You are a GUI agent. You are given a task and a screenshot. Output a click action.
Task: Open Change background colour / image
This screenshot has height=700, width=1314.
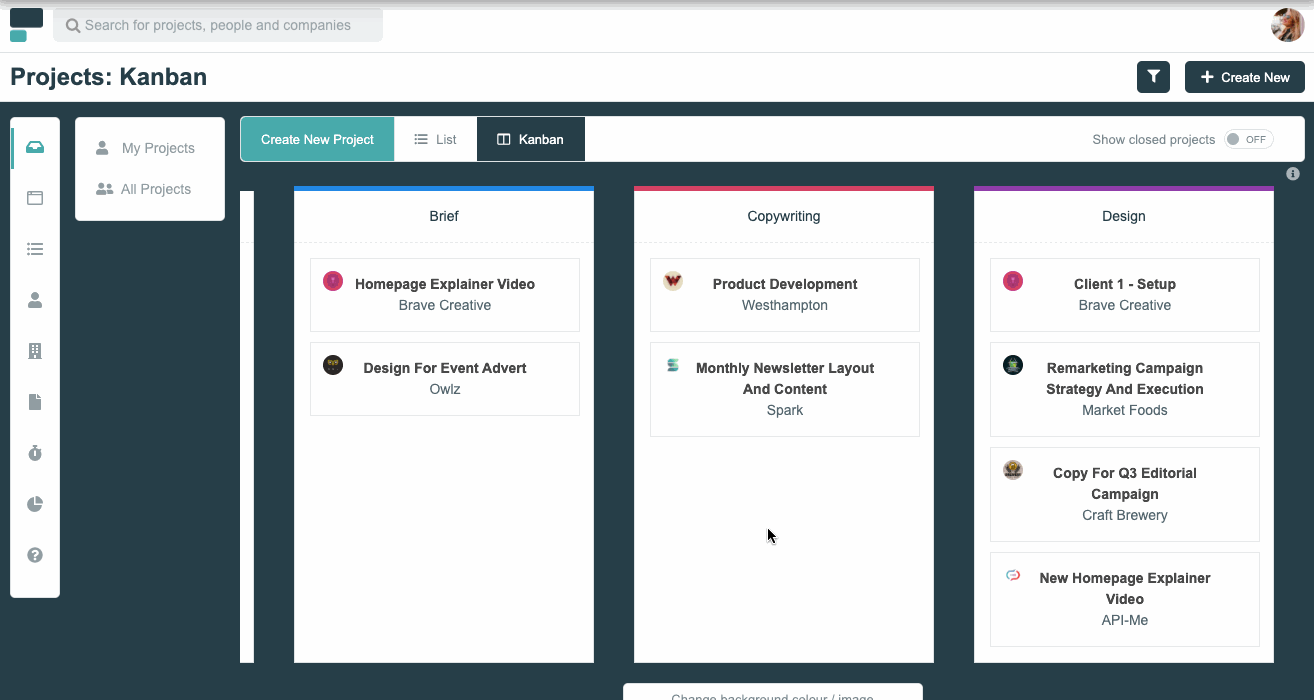pos(773,694)
